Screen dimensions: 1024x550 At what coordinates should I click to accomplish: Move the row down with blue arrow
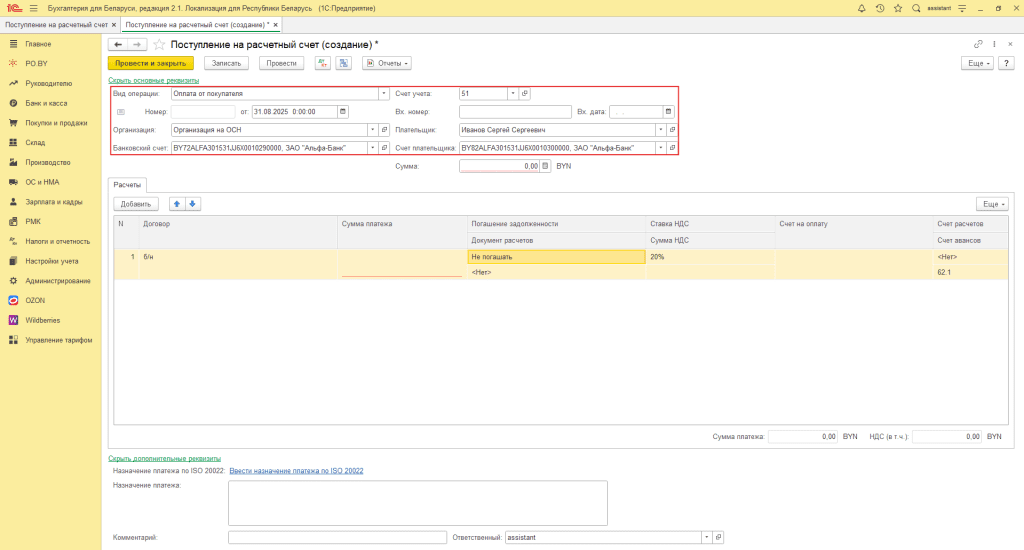click(x=192, y=204)
